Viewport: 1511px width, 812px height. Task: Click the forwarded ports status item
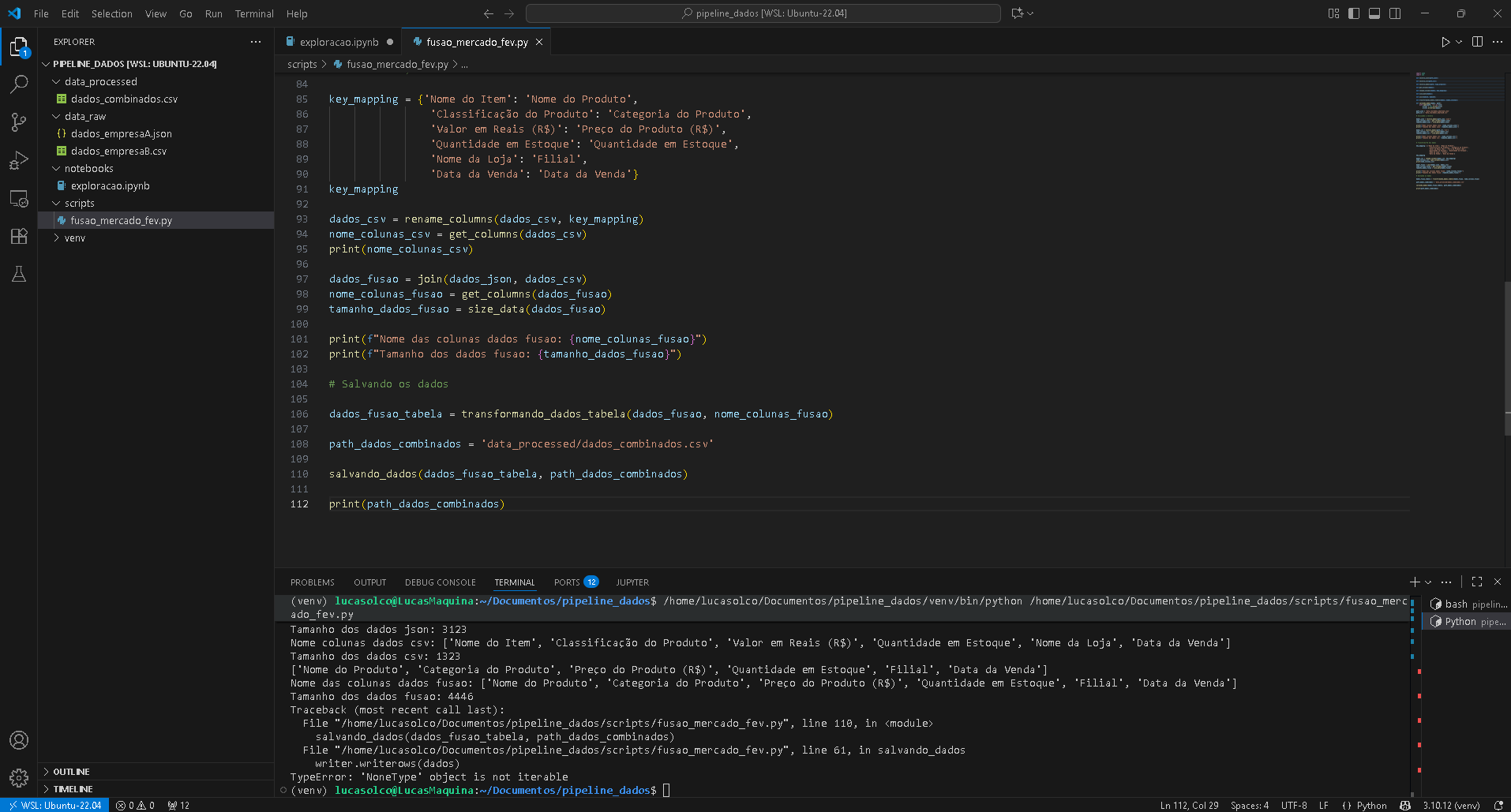(178, 805)
